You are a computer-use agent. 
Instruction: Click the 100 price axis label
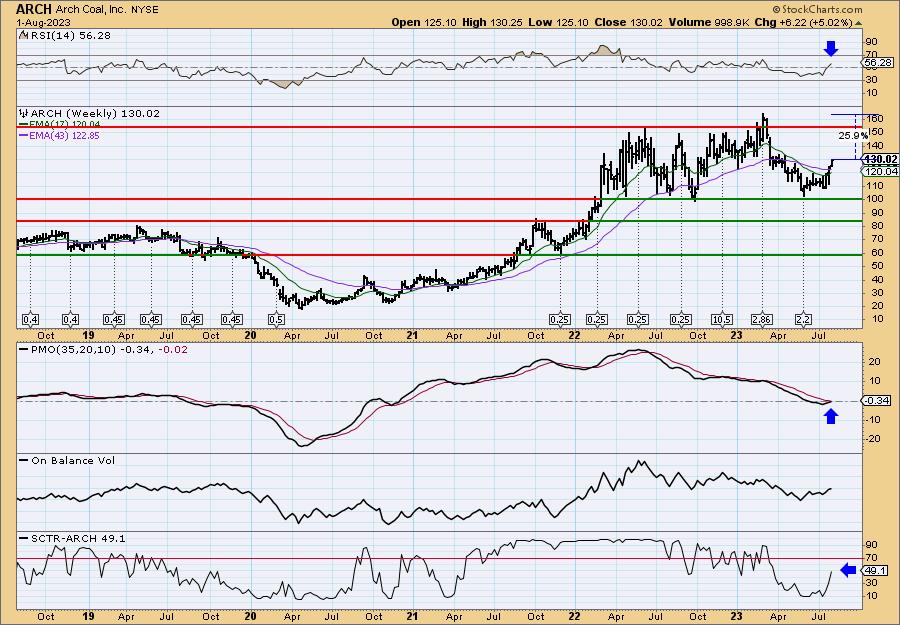874,199
